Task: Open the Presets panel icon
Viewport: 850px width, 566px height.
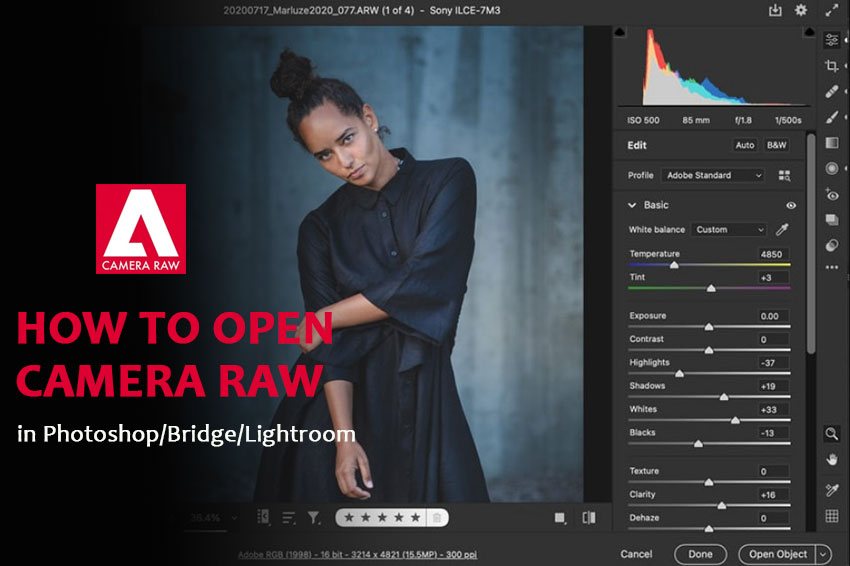Action: tap(832, 245)
